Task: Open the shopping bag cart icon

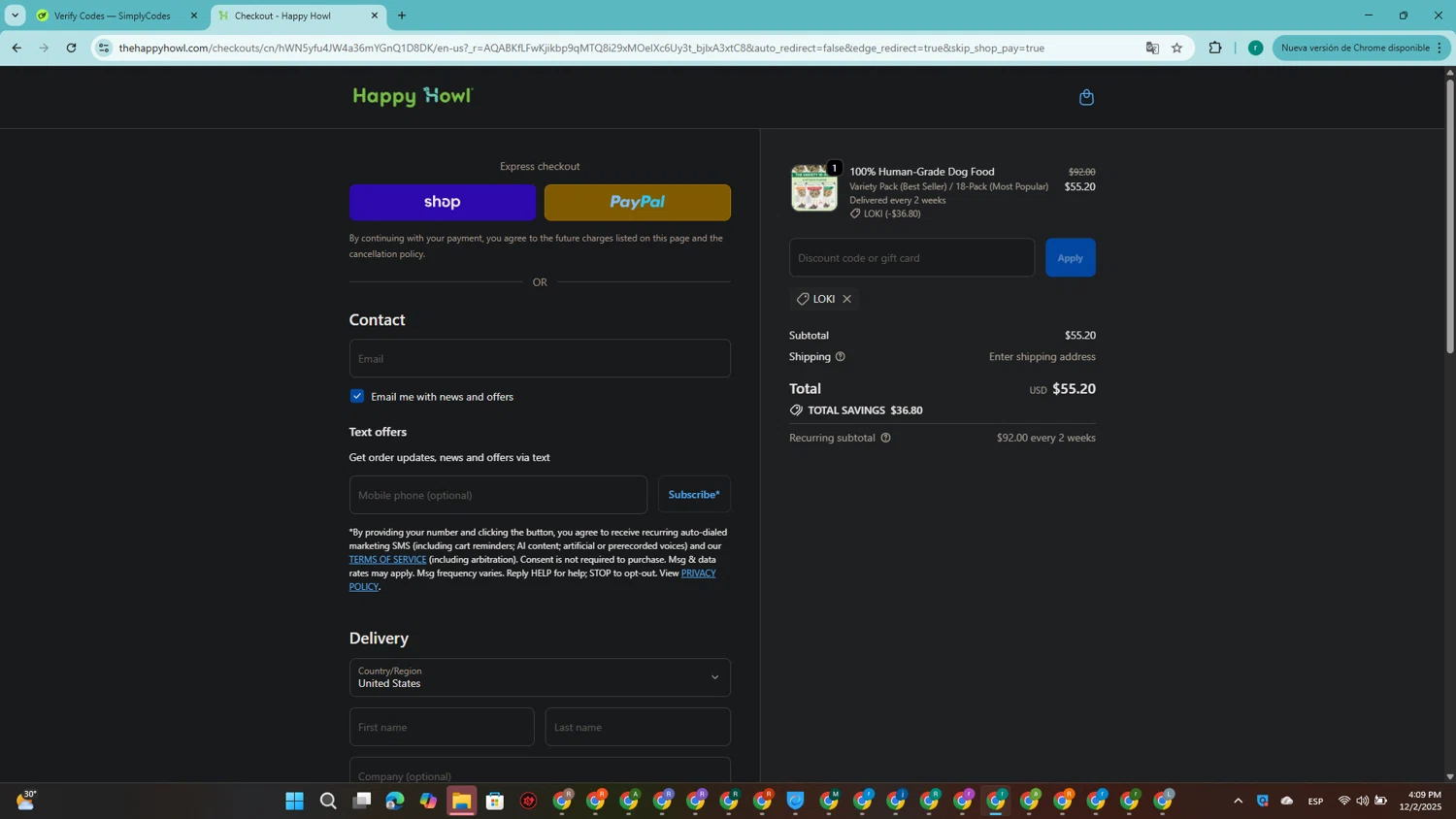Action: coord(1086,97)
